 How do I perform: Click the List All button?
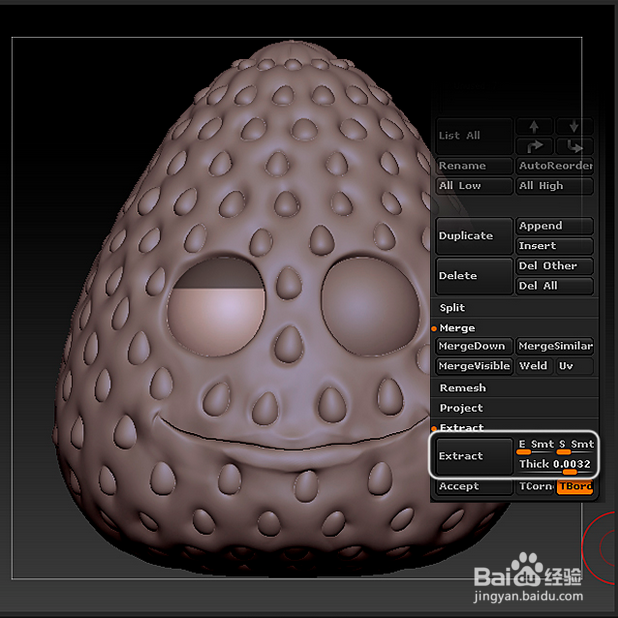(474, 136)
